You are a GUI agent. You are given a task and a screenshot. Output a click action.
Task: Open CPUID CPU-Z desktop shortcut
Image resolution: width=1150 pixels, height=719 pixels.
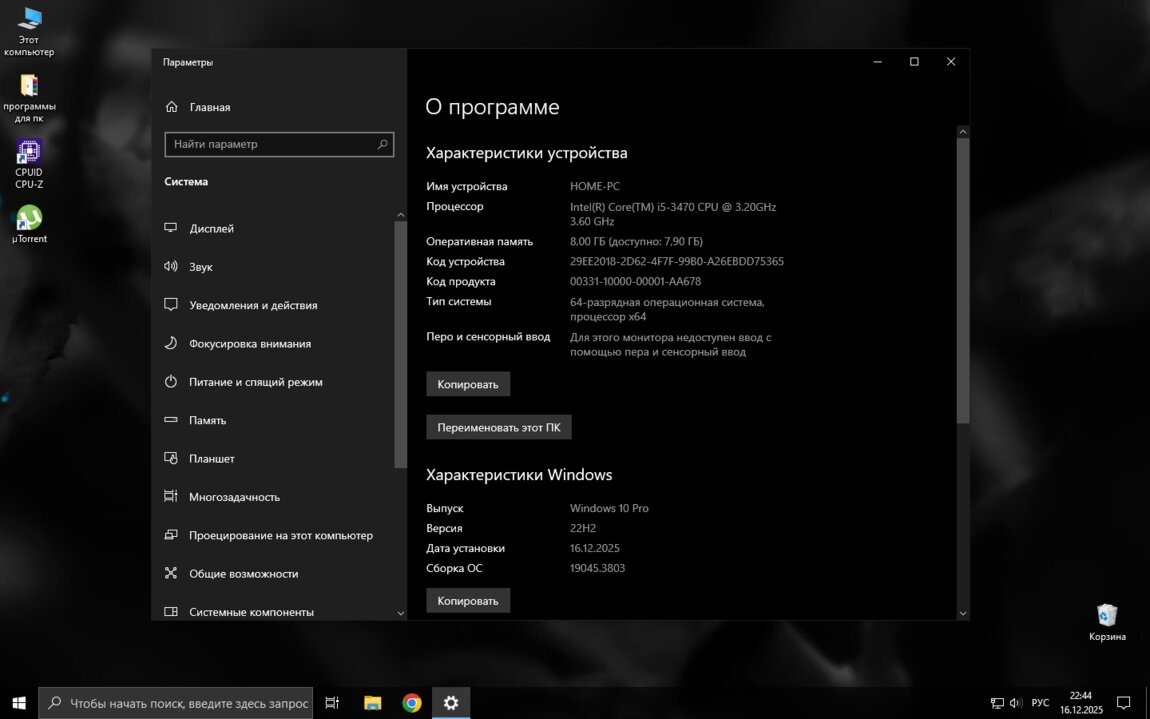point(29,163)
